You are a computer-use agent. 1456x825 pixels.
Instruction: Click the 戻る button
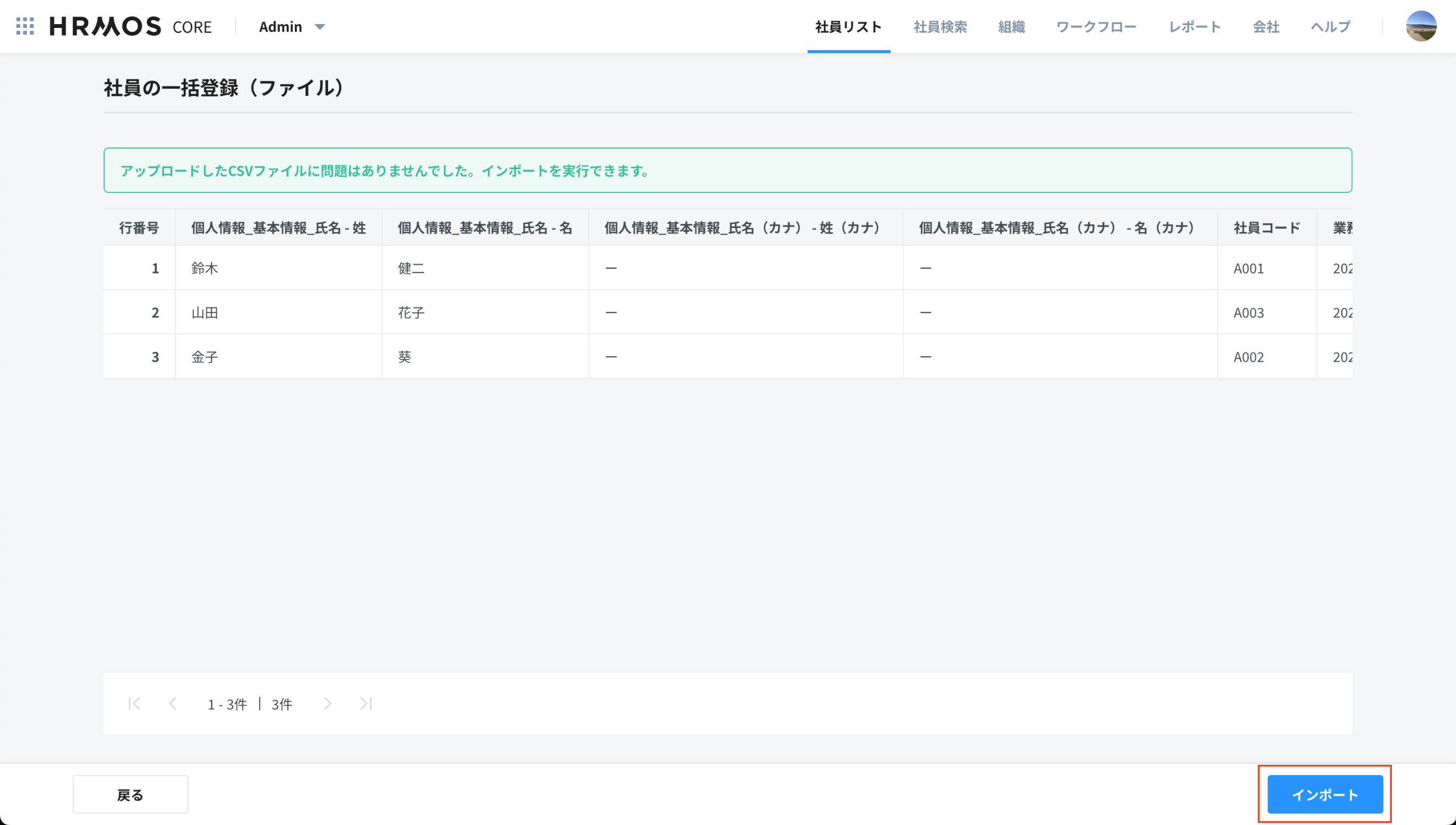130,794
